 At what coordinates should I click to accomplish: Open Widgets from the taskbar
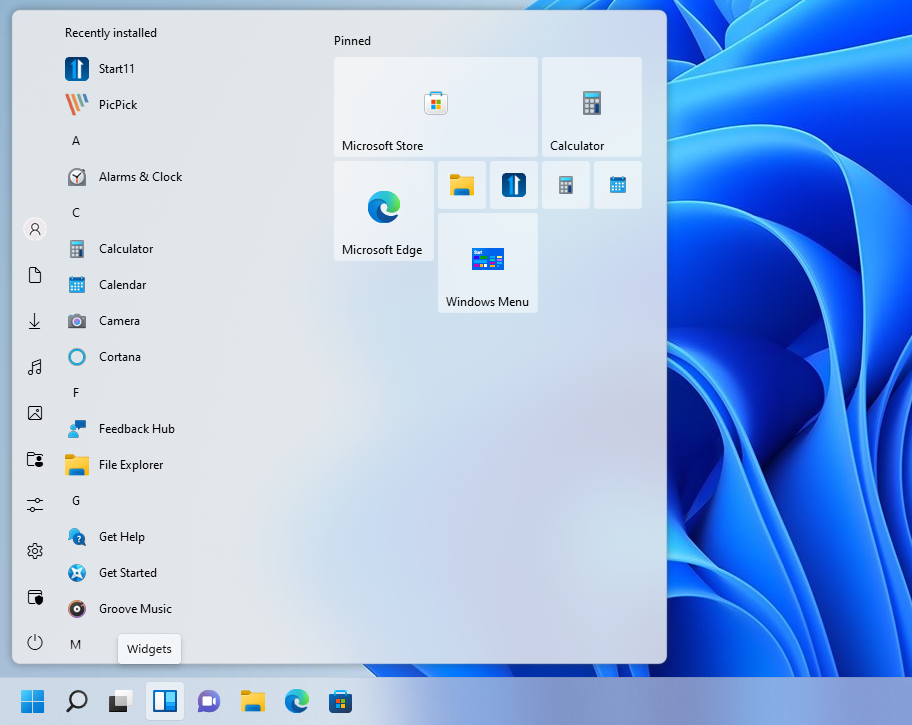pos(165,701)
